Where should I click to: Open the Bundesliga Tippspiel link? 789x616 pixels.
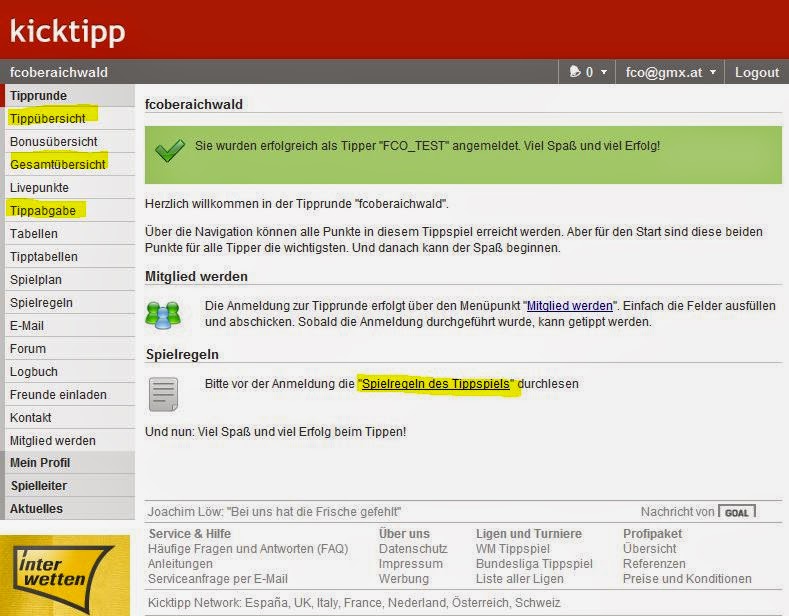tap(534, 564)
